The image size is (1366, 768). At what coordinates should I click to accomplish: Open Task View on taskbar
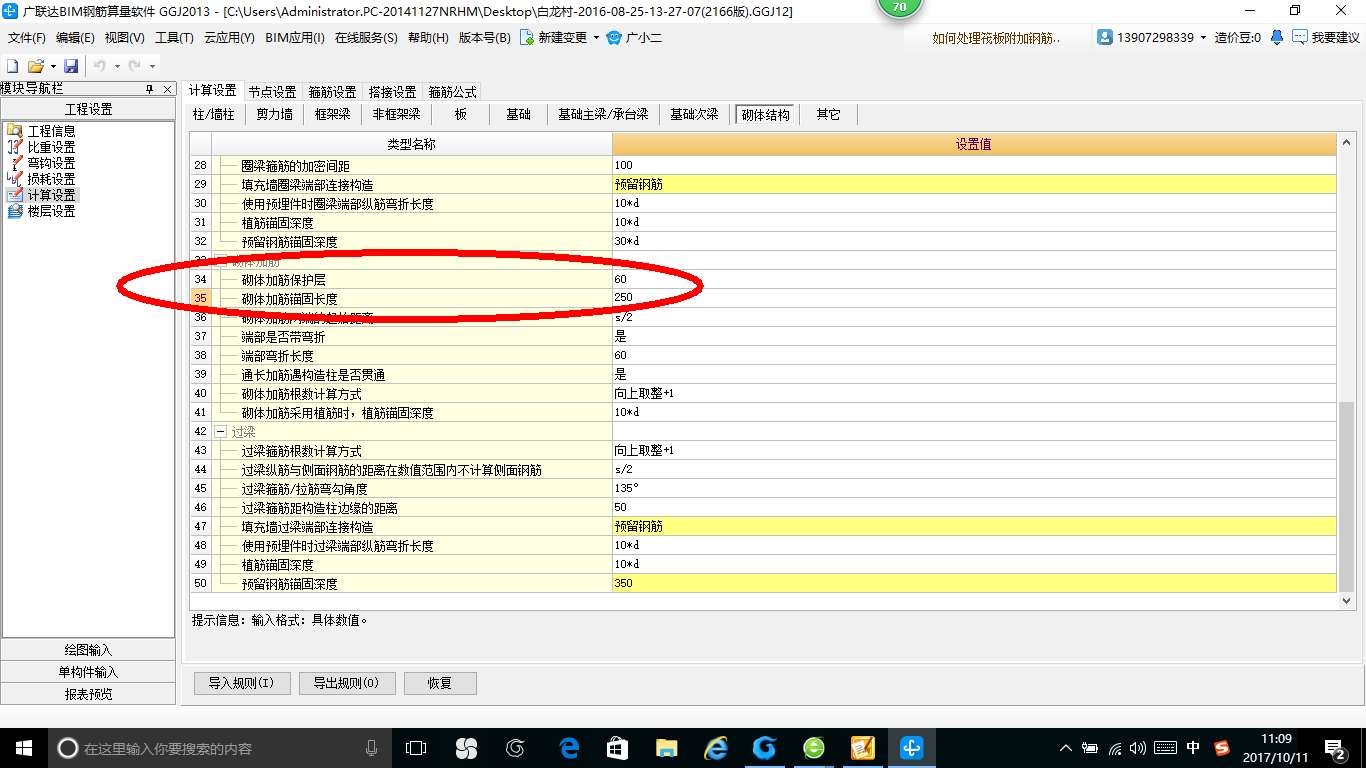[416, 747]
